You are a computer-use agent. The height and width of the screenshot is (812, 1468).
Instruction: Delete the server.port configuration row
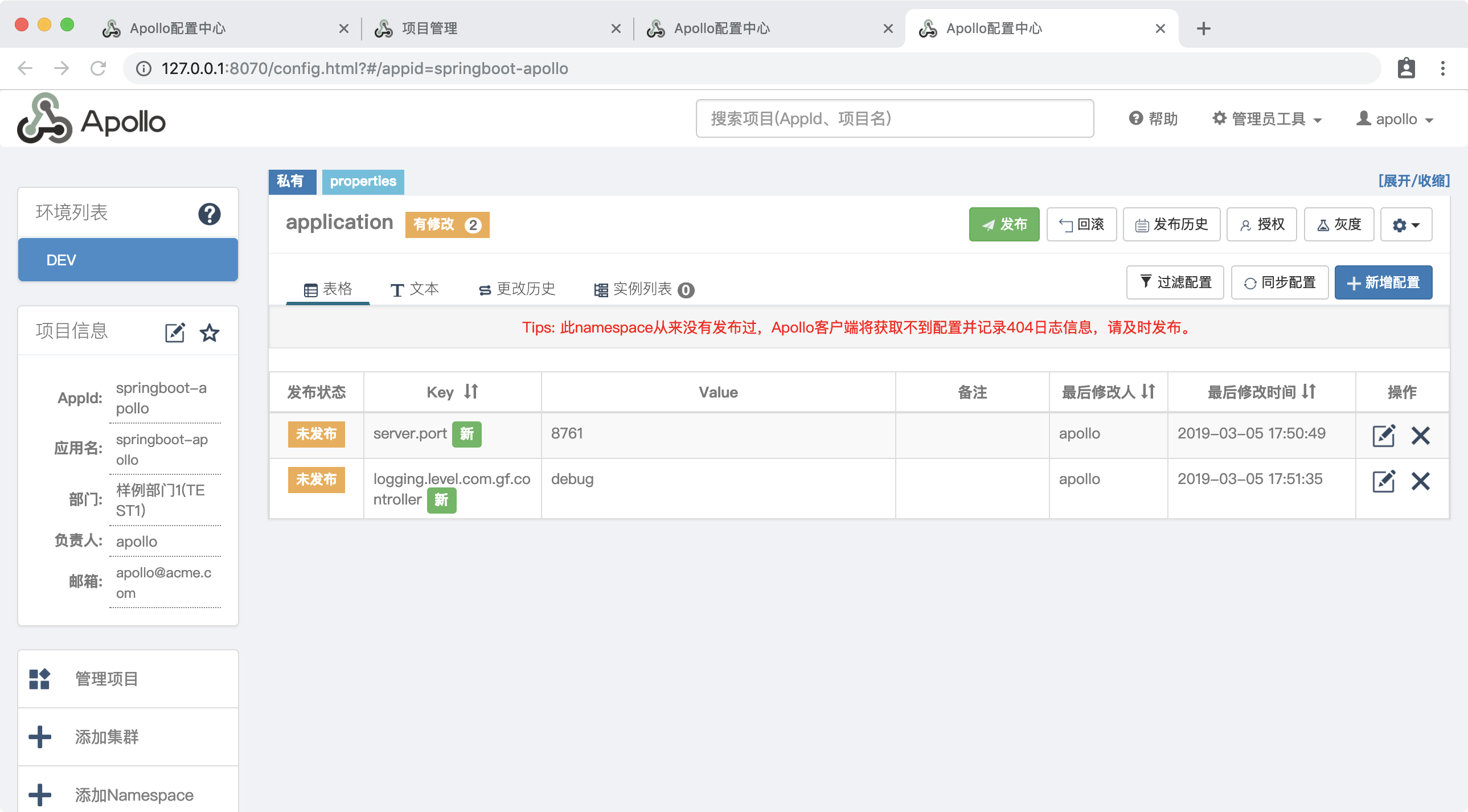pos(1420,436)
